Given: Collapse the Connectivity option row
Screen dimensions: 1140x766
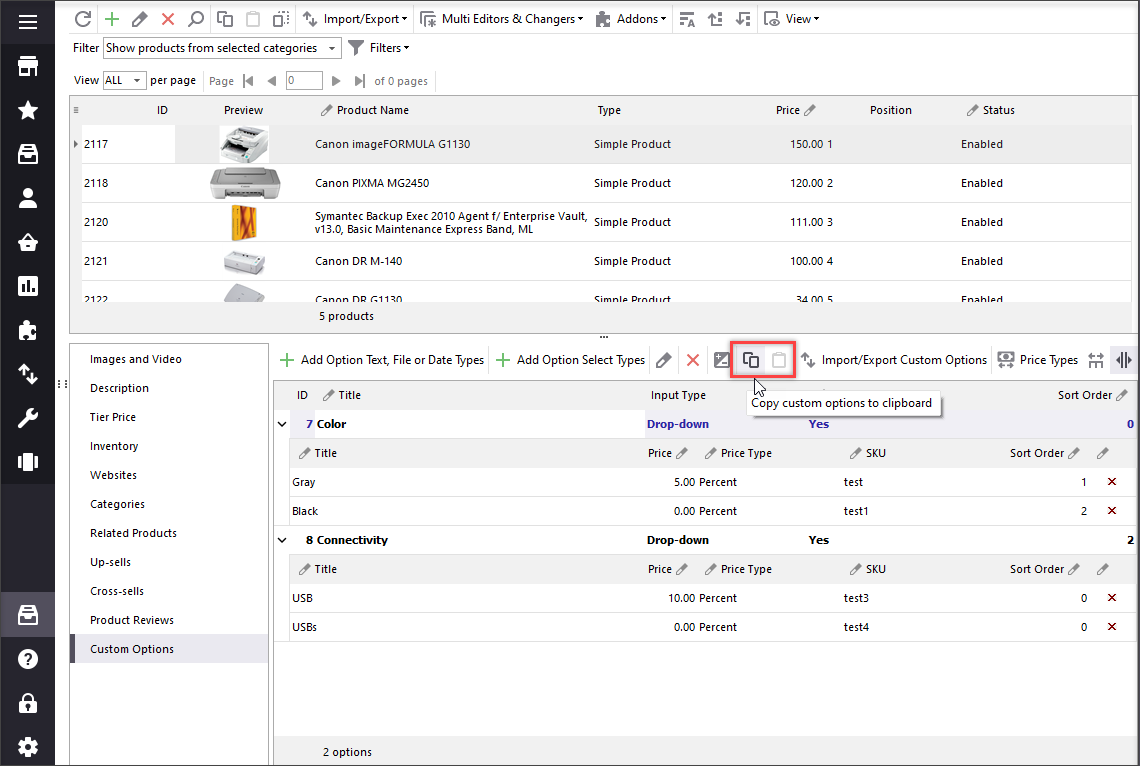Looking at the screenshot, I should pyautogui.click(x=282, y=540).
